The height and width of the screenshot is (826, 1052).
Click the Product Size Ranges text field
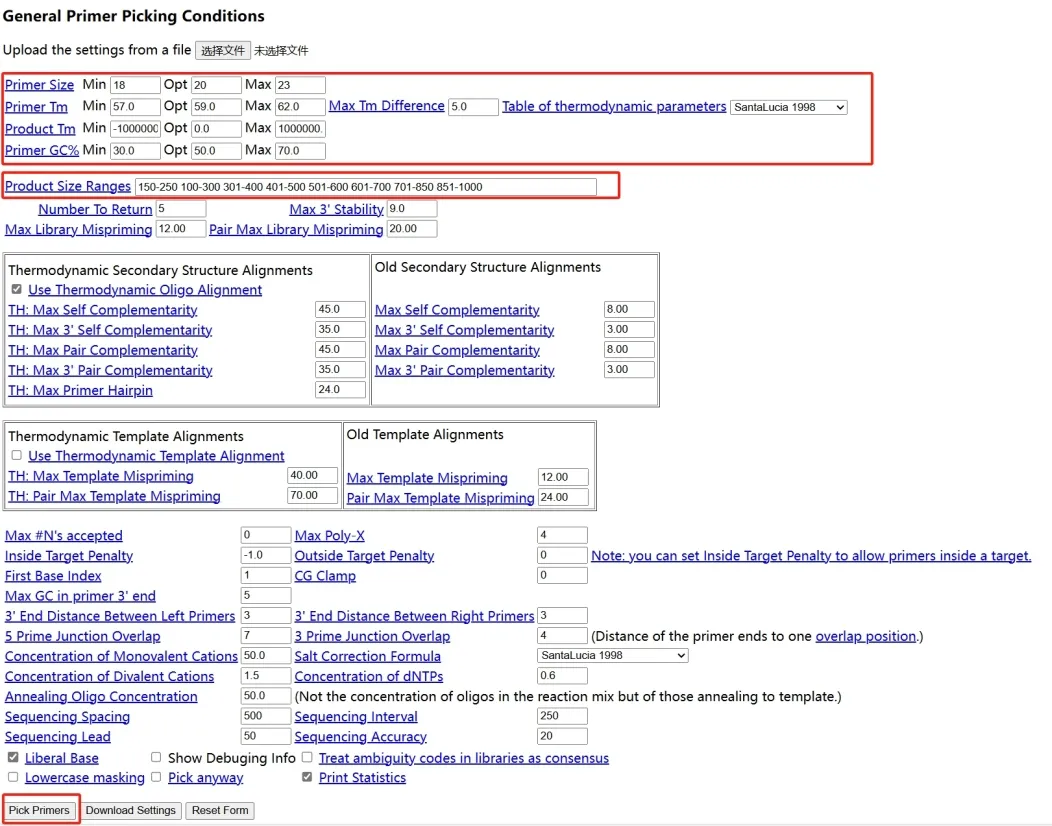click(x=366, y=187)
